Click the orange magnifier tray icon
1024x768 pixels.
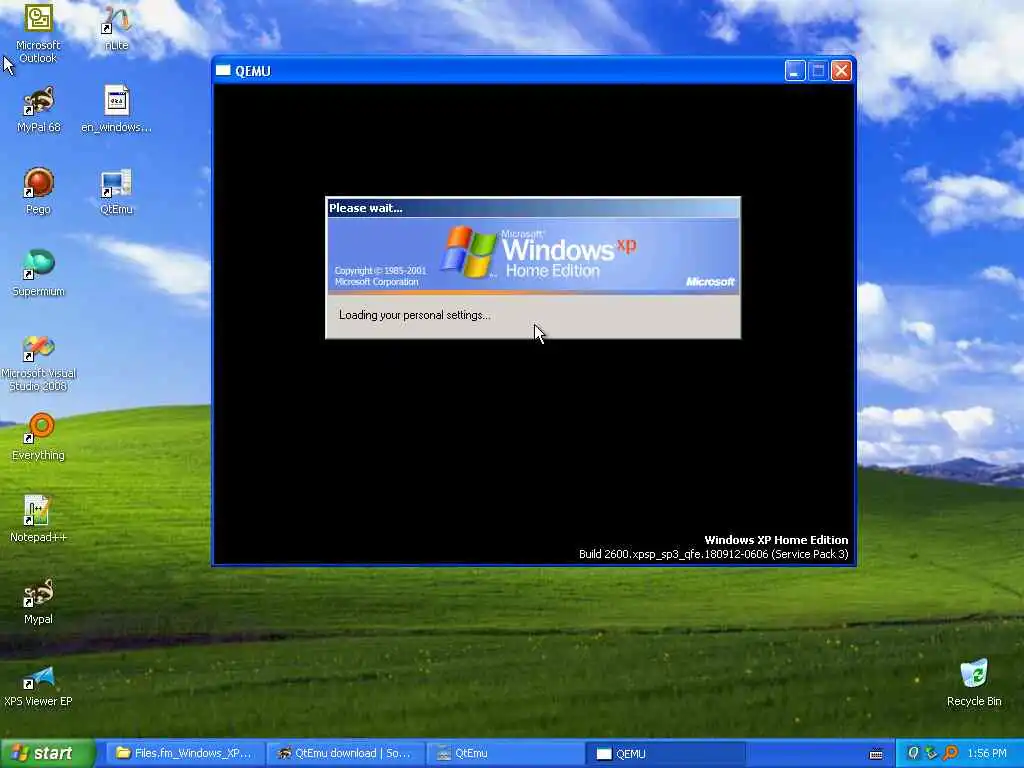point(950,753)
